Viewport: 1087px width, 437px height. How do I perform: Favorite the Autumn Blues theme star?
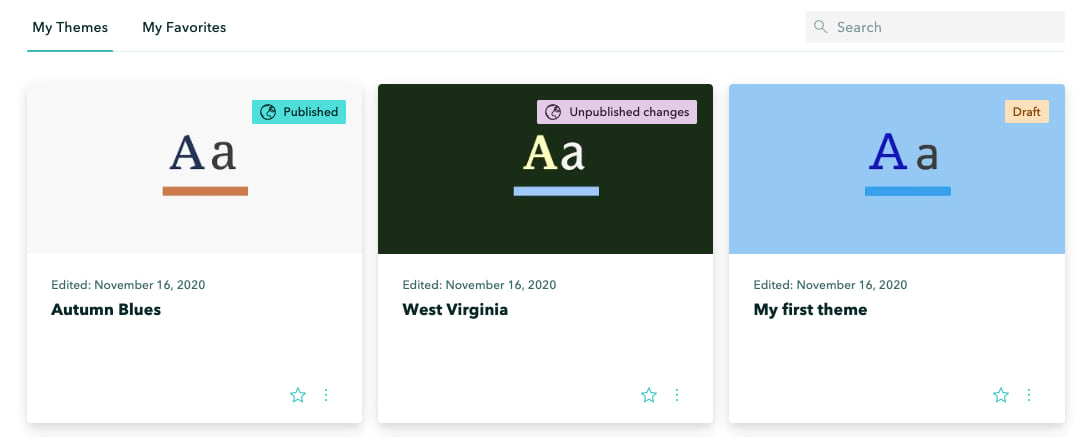tap(297, 395)
